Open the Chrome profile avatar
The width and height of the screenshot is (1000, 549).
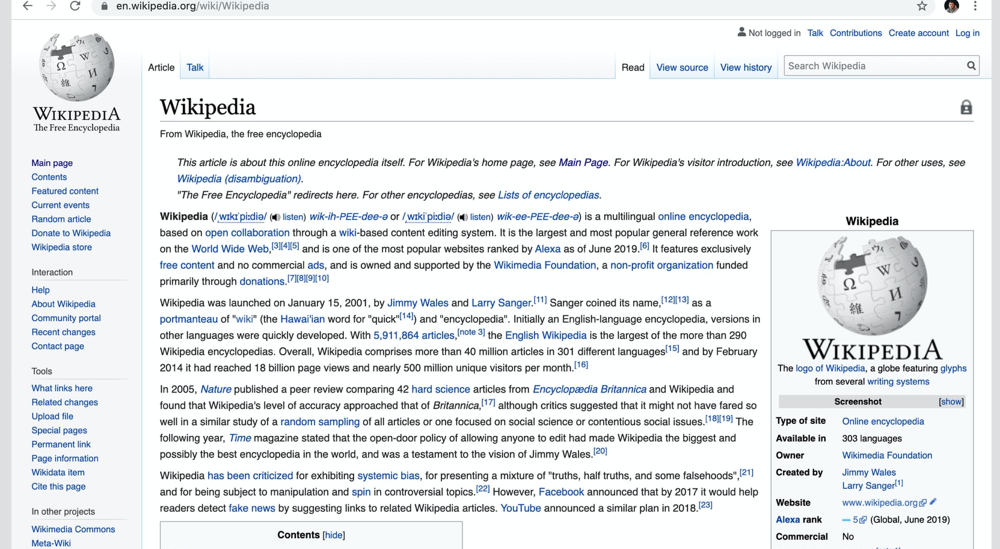(x=951, y=6)
